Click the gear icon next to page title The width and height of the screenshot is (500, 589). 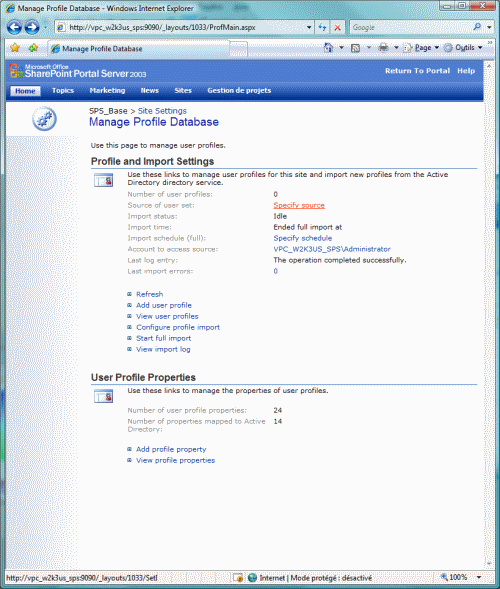(44, 119)
